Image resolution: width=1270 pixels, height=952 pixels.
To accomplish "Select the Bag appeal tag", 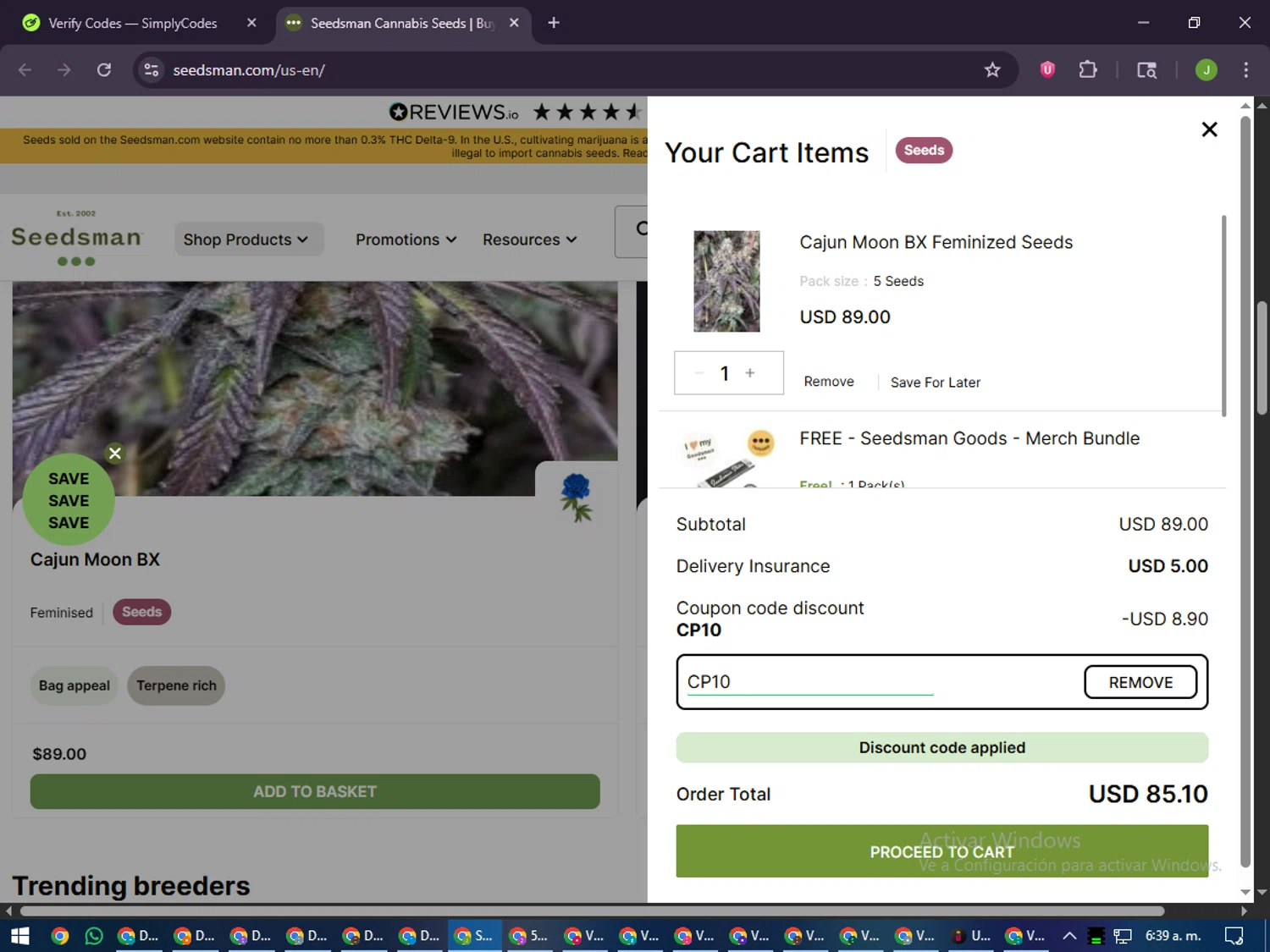I will (x=75, y=685).
